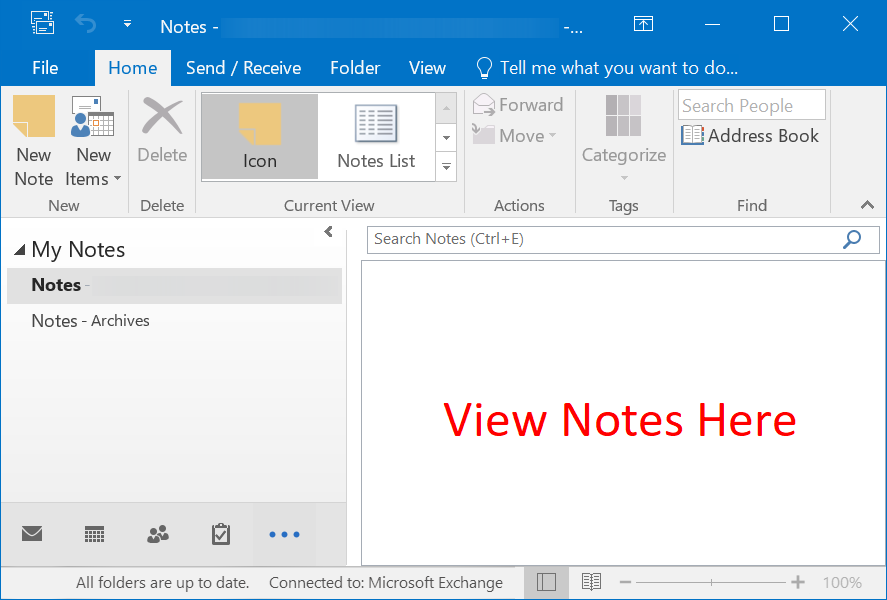Image resolution: width=887 pixels, height=600 pixels.
Task: Open the Tasks icon in navigation bar
Action: point(220,534)
